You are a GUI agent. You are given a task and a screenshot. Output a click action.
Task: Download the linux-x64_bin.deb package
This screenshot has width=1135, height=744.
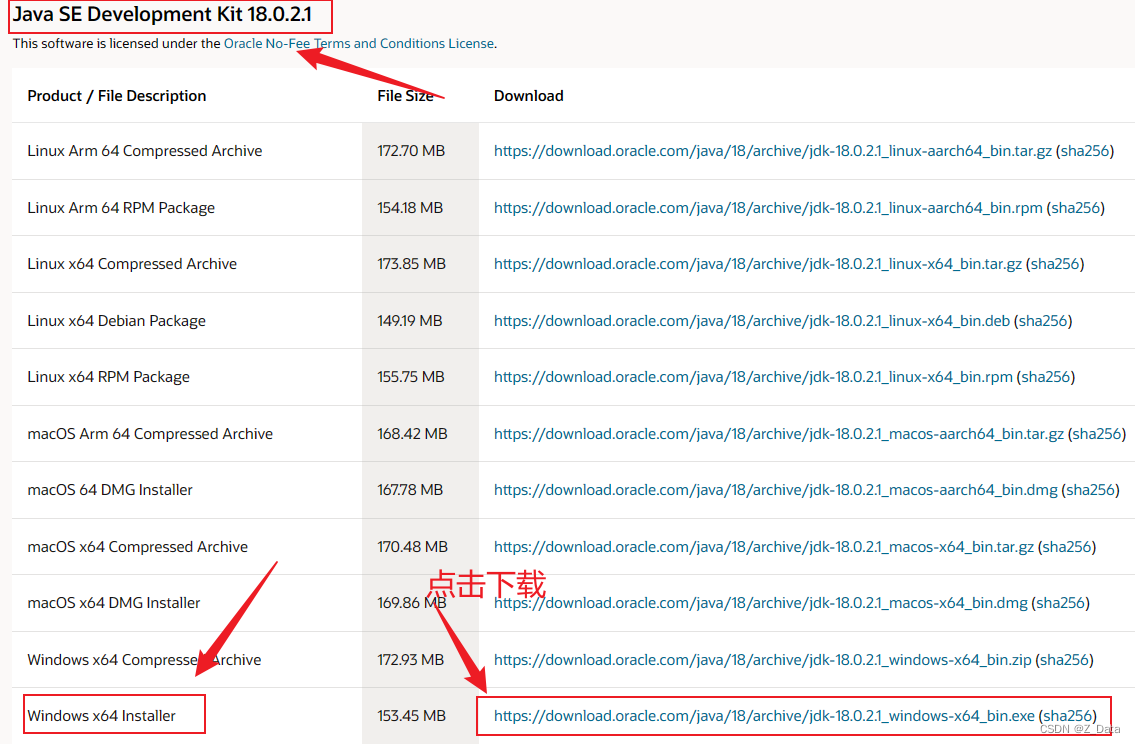751,321
